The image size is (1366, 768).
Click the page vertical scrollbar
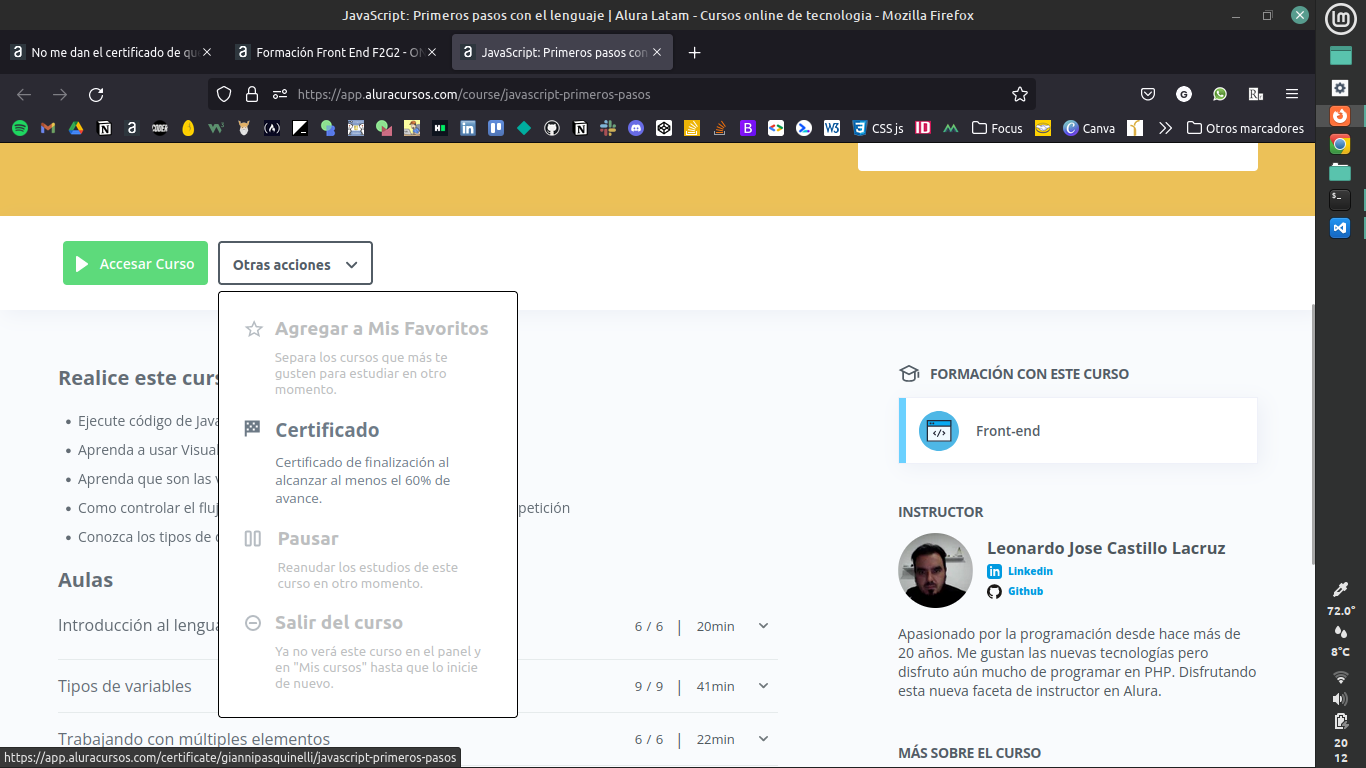click(1311, 433)
